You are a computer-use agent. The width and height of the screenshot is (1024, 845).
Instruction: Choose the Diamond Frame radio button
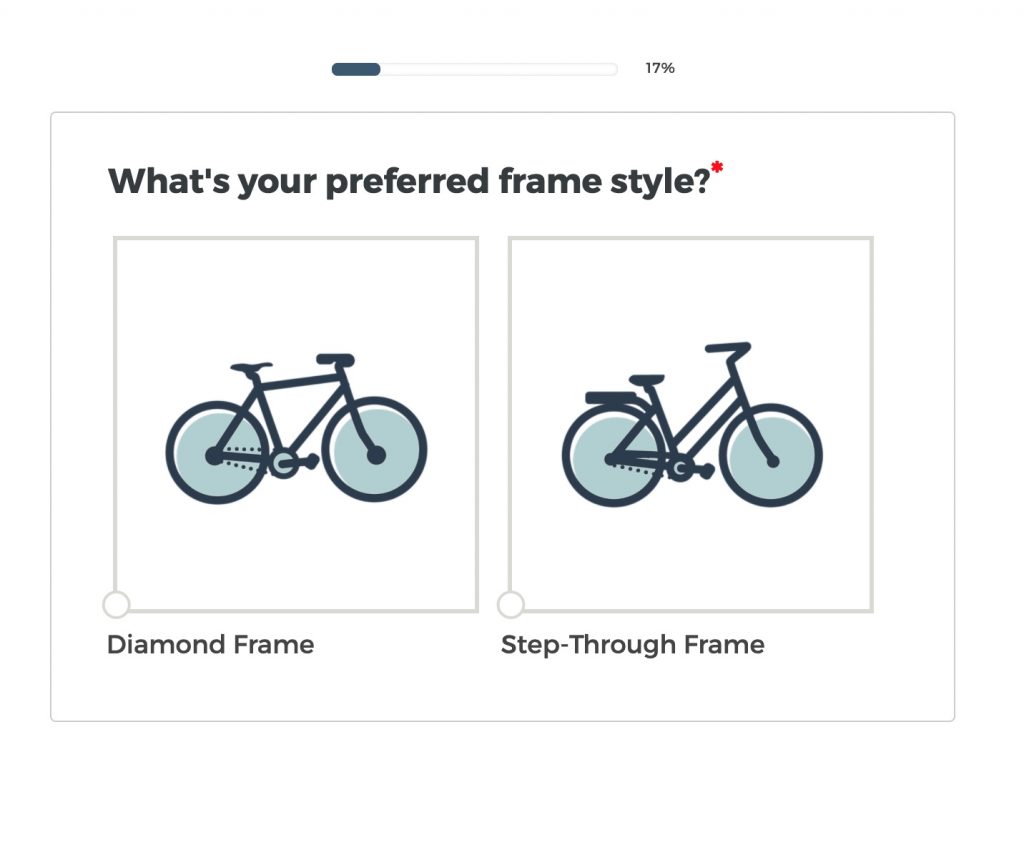(x=116, y=604)
